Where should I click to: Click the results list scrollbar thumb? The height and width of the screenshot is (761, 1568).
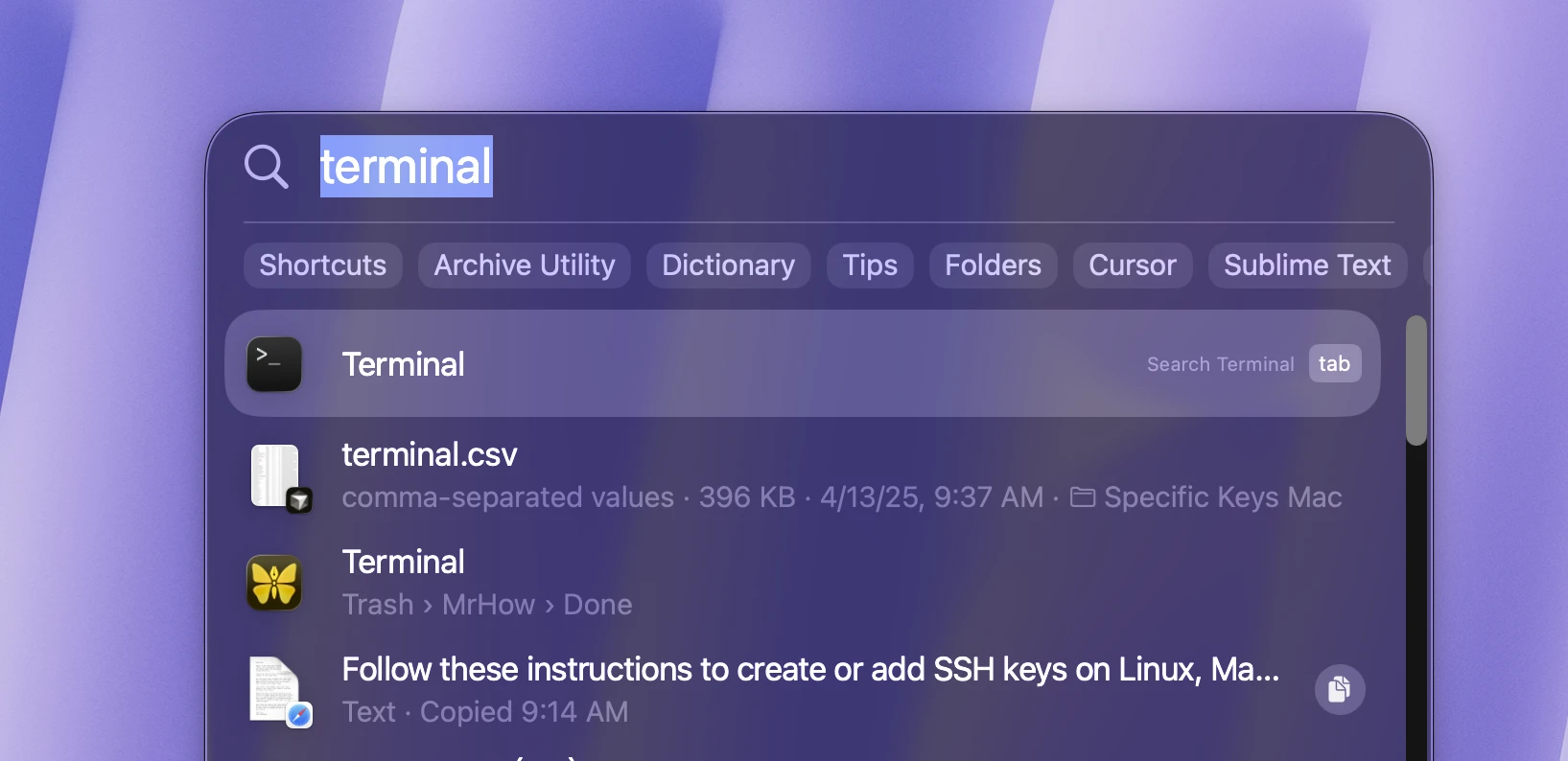pos(1416,380)
